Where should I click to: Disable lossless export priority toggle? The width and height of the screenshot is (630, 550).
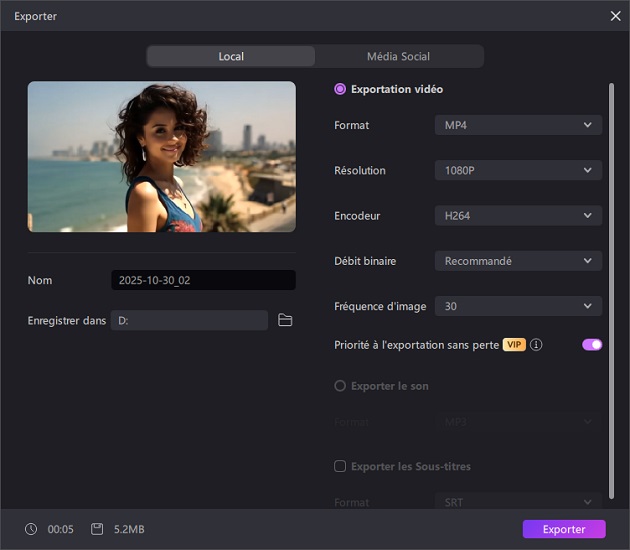592,345
